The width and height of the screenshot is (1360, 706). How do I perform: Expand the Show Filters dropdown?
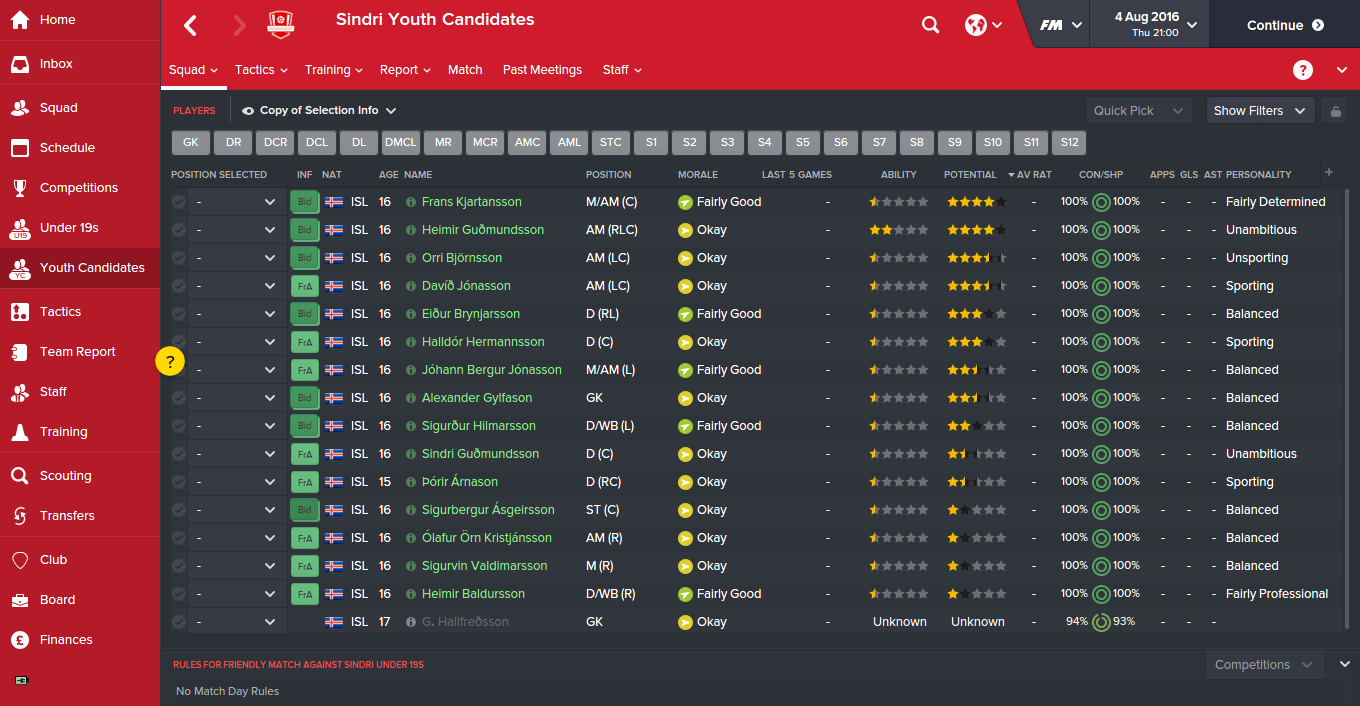point(1259,110)
